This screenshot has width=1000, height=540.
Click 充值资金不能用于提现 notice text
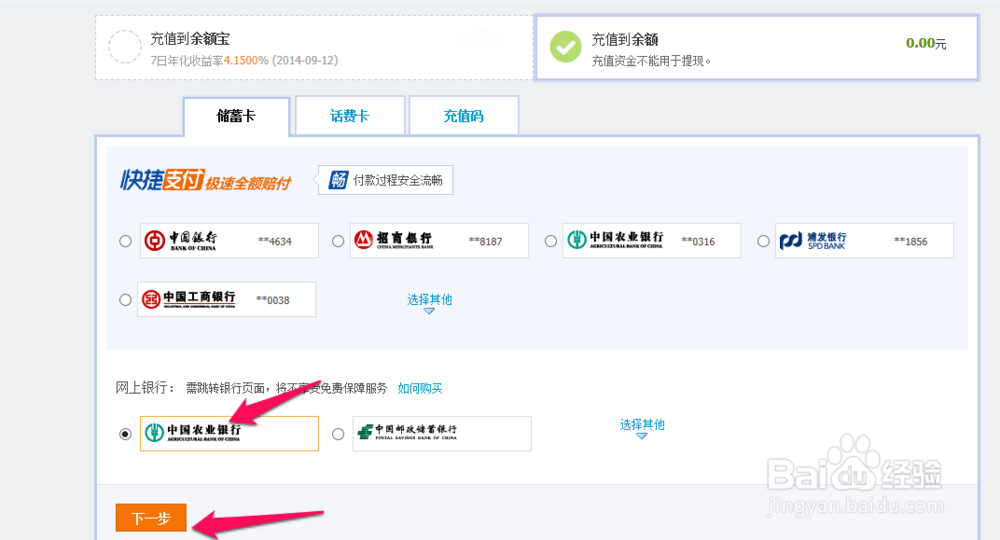click(651, 61)
